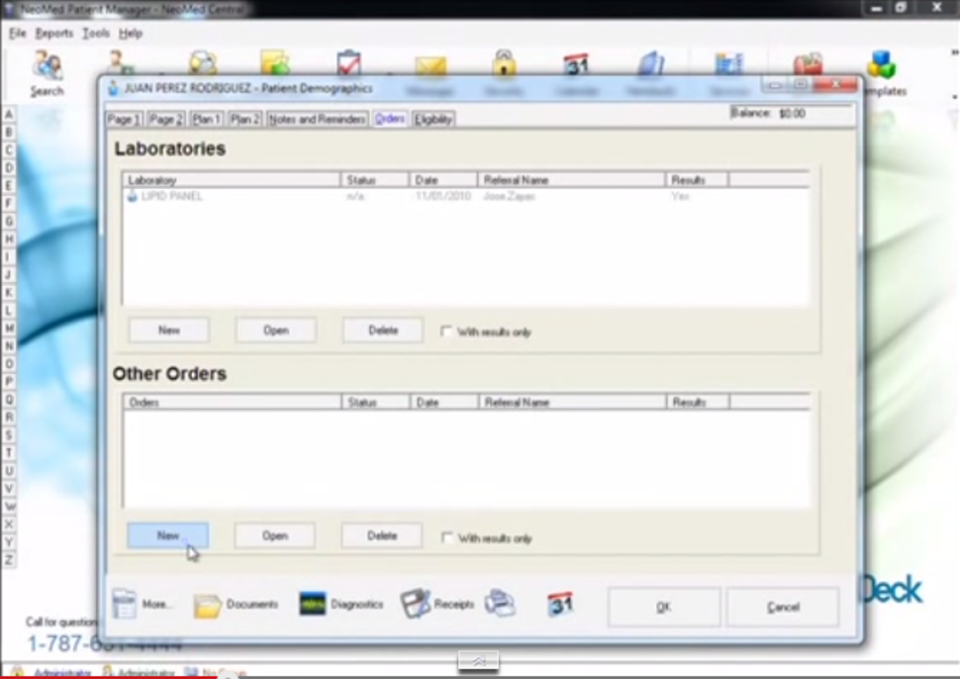Open the File menu
960x679 pixels.
(x=15, y=33)
